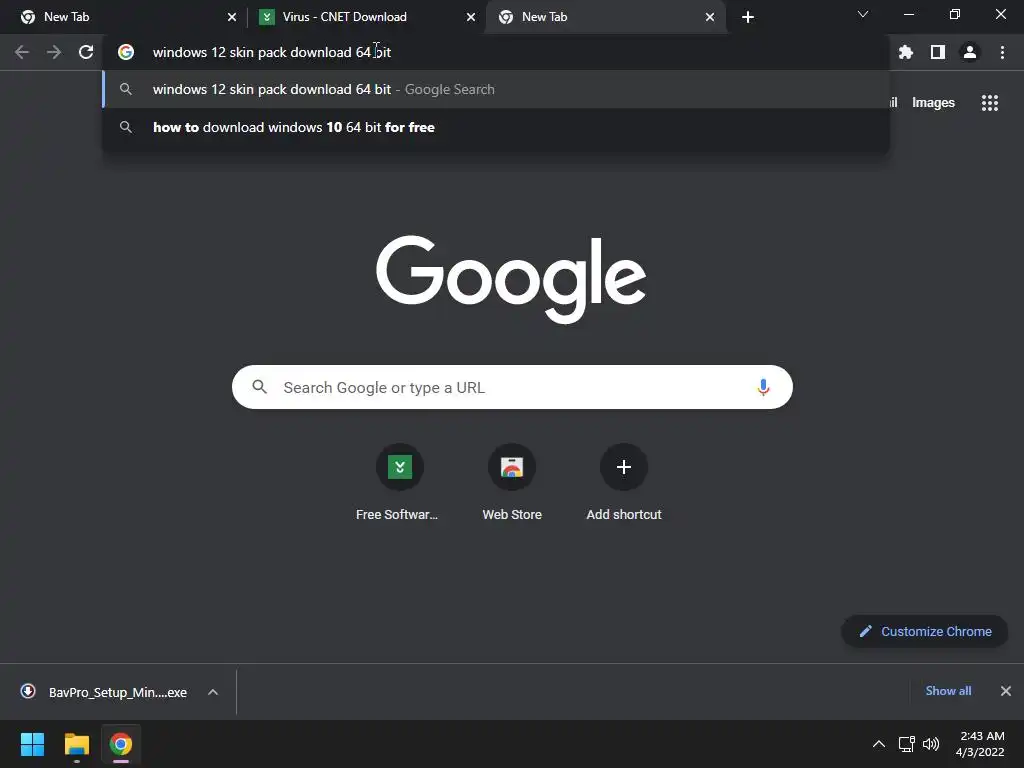This screenshot has width=1024, height=768.
Task: Click inside the address bar text
Action: point(272,52)
